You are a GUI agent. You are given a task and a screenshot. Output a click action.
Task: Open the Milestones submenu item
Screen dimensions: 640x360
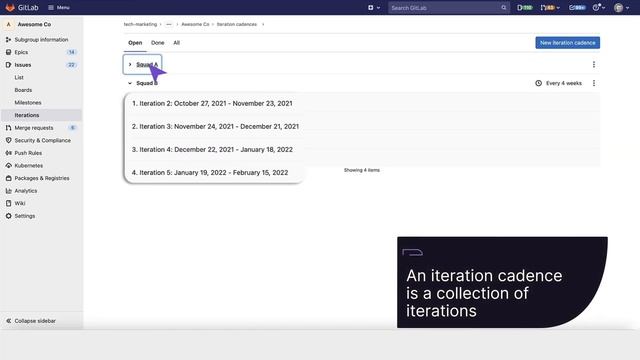click(28, 103)
